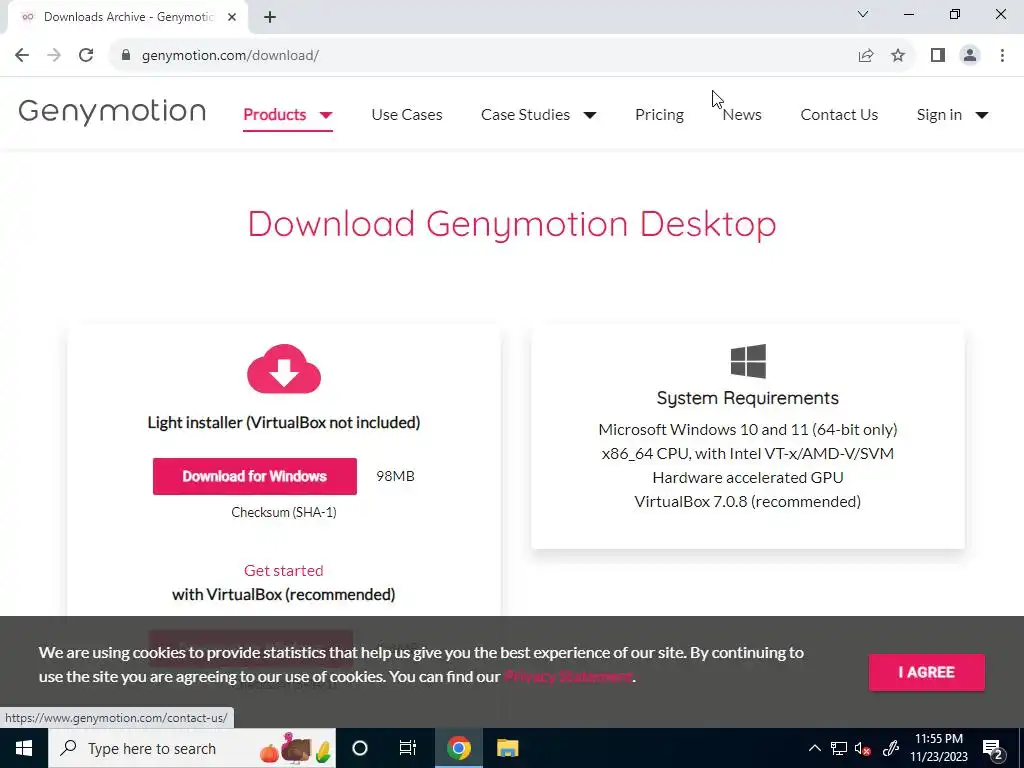Bookmark this page with star icon
The width and height of the screenshot is (1024, 768).
[898, 56]
